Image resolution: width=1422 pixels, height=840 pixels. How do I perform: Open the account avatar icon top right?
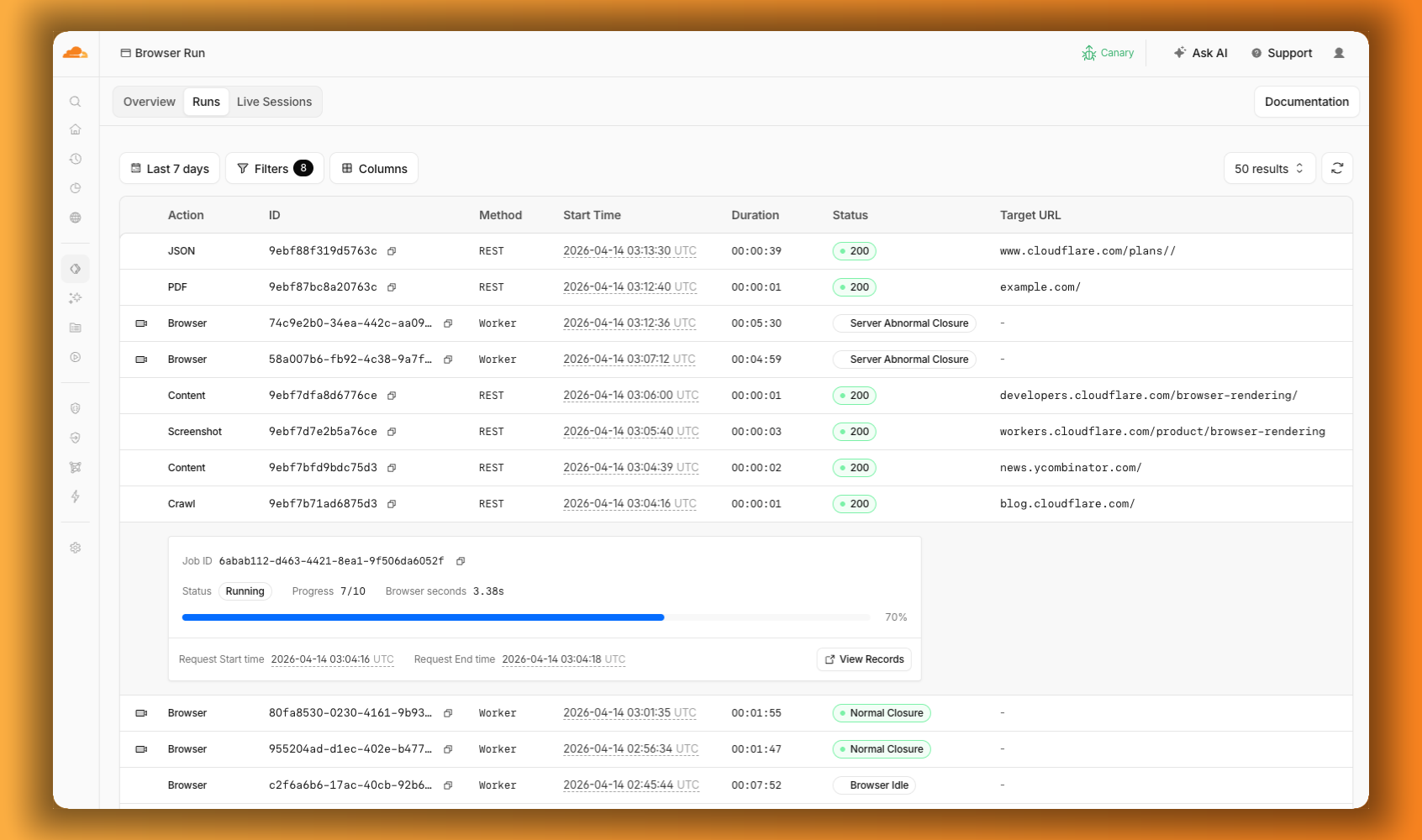pyautogui.click(x=1340, y=53)
